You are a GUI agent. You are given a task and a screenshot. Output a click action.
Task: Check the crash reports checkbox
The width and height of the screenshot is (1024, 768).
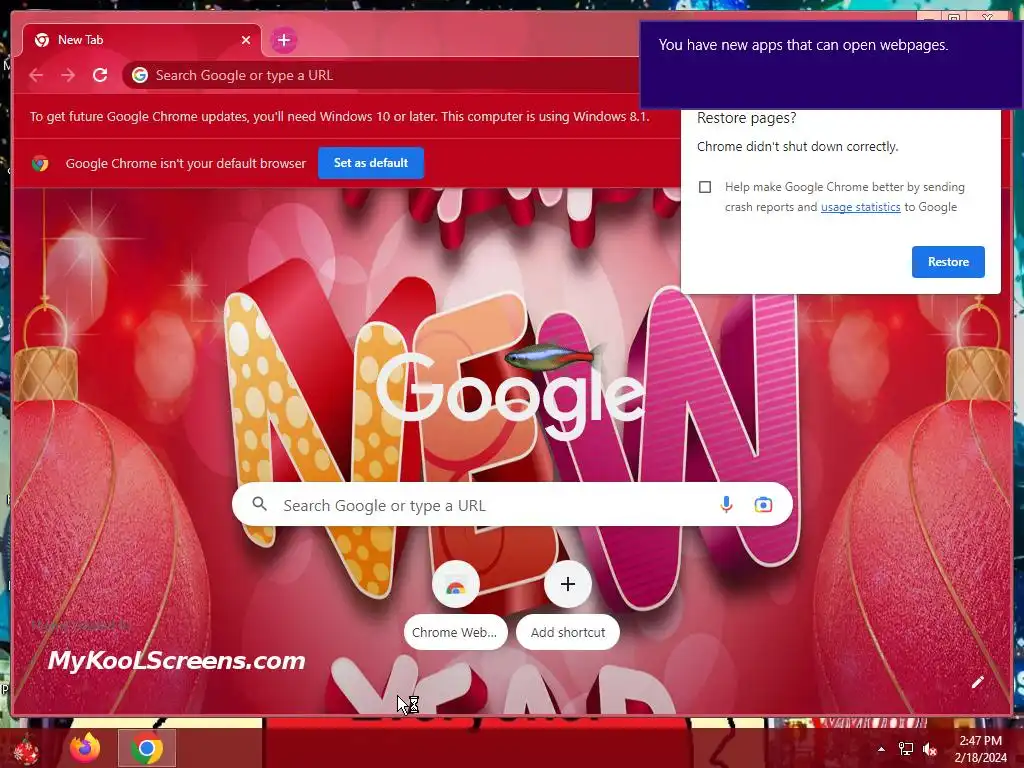pyautogui.click(x=705, y=187)
